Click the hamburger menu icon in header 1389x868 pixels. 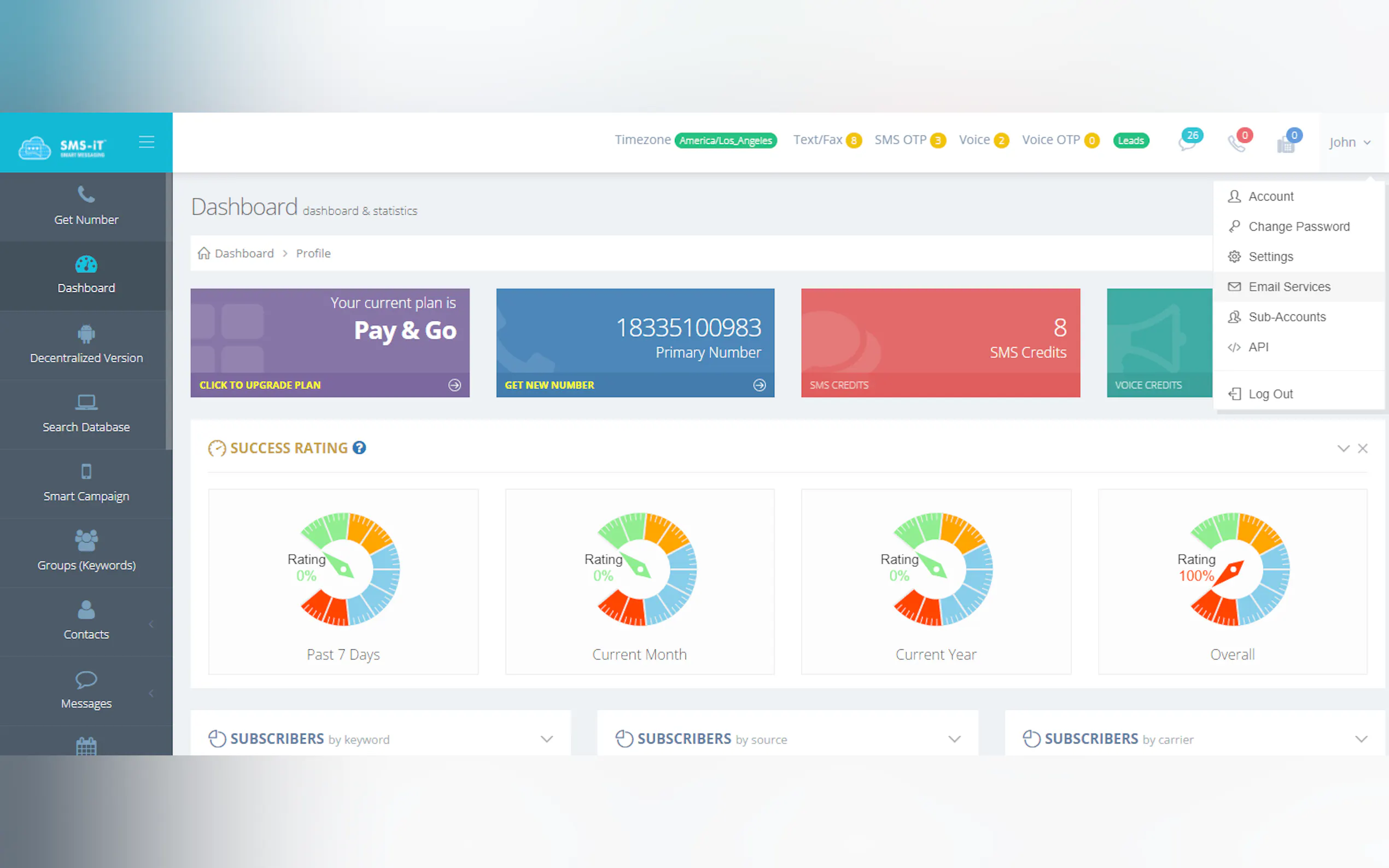coord(147,142)
